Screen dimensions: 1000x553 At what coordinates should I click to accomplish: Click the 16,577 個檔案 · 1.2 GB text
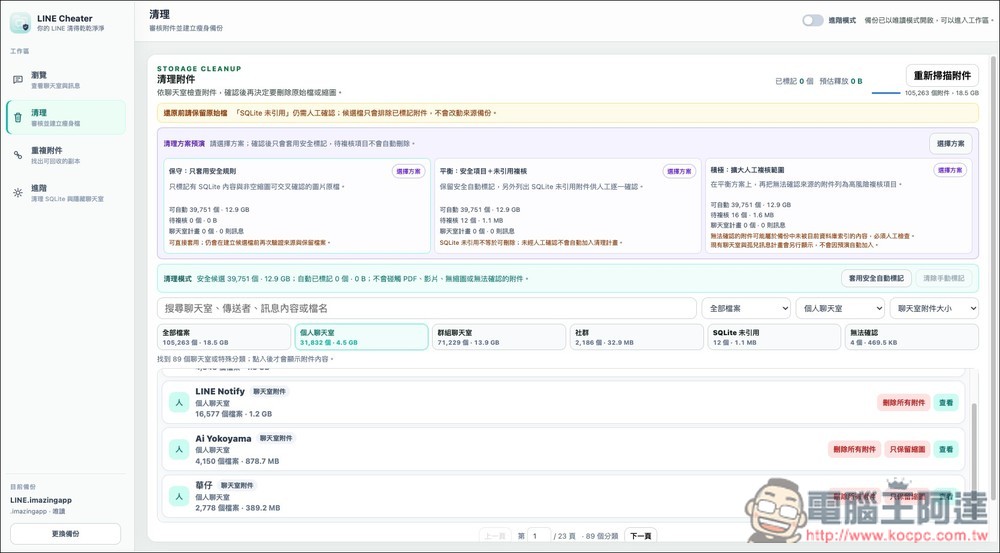tap(233, 414)
